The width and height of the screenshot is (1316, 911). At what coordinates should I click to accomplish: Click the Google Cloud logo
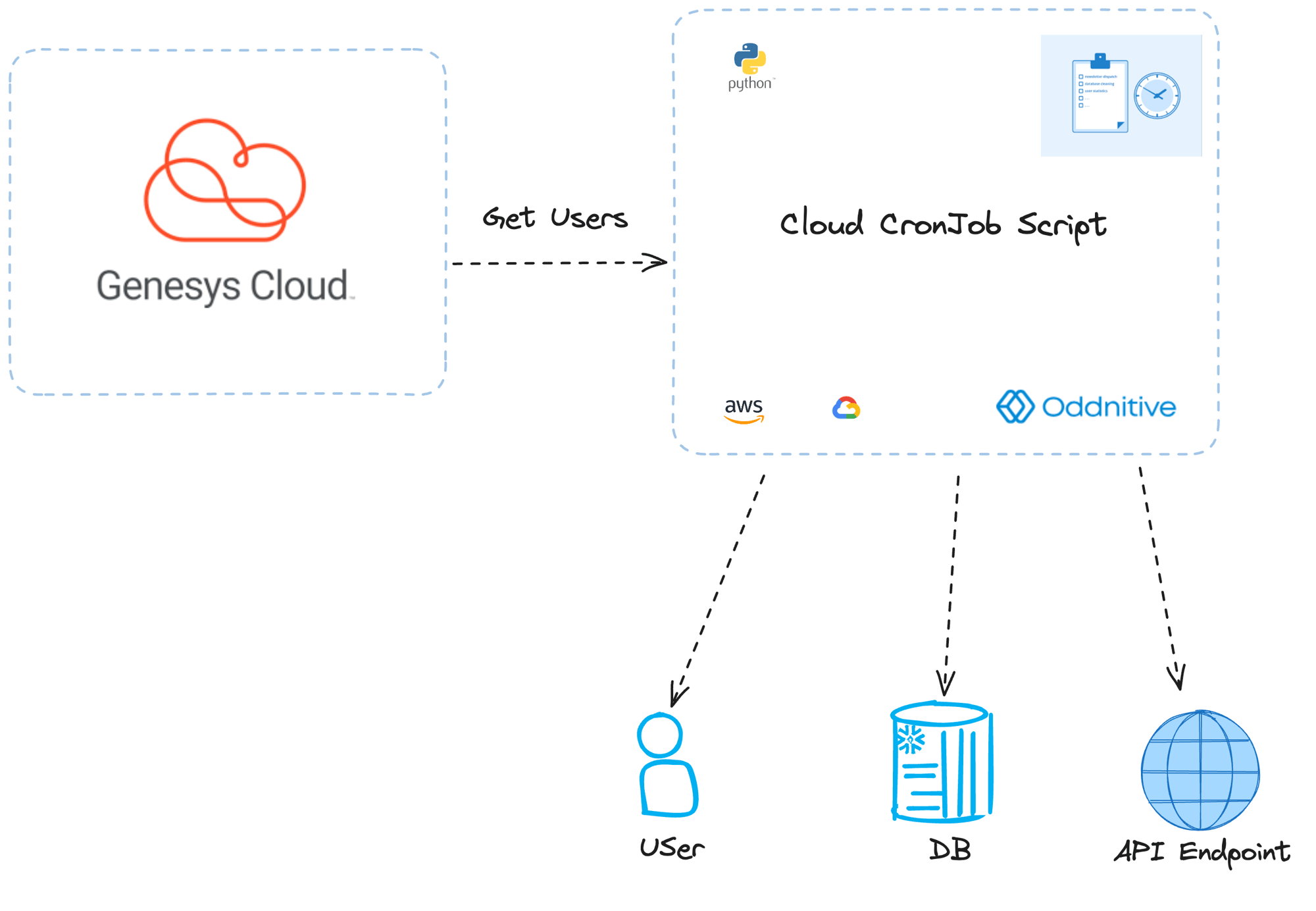[x=846, y=408]
